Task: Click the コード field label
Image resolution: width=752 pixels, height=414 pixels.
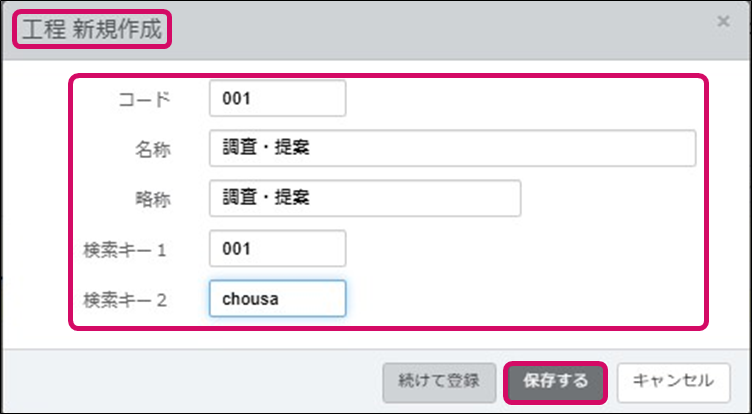Action: coord(145,99)
